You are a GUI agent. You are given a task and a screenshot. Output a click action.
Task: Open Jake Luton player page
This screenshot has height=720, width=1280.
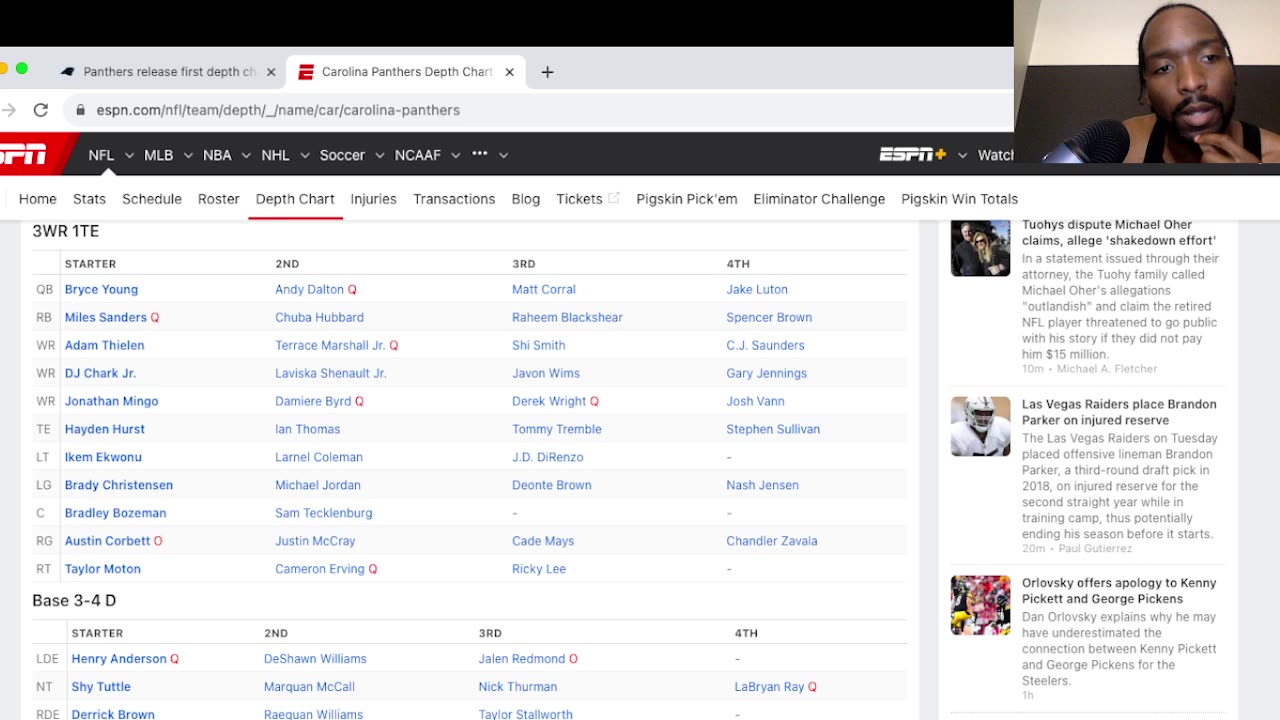click(757, 289)
